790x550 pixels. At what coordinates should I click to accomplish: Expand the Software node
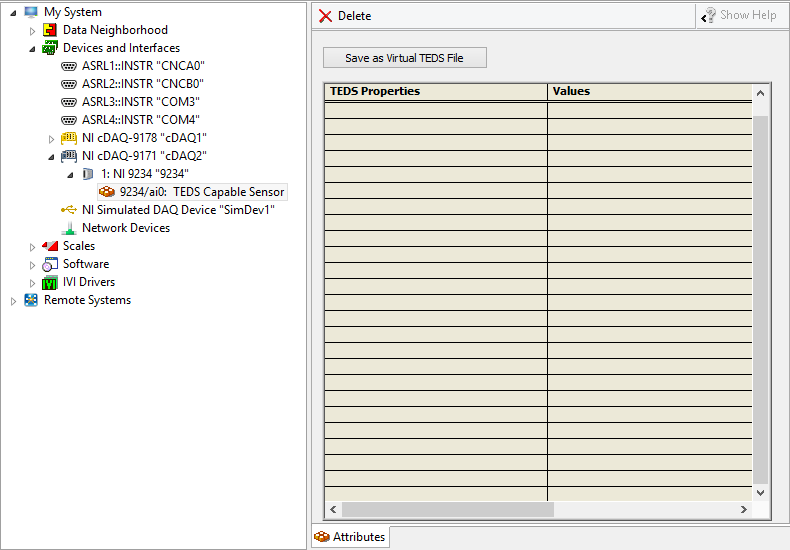point(32,265)
